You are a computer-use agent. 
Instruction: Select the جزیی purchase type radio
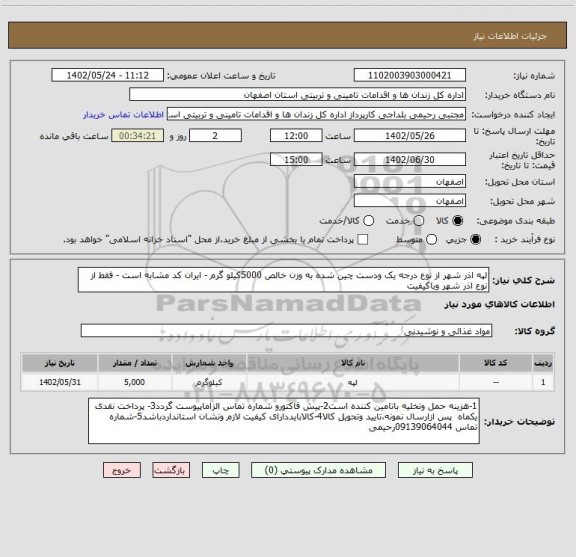[x=476, y=240]
